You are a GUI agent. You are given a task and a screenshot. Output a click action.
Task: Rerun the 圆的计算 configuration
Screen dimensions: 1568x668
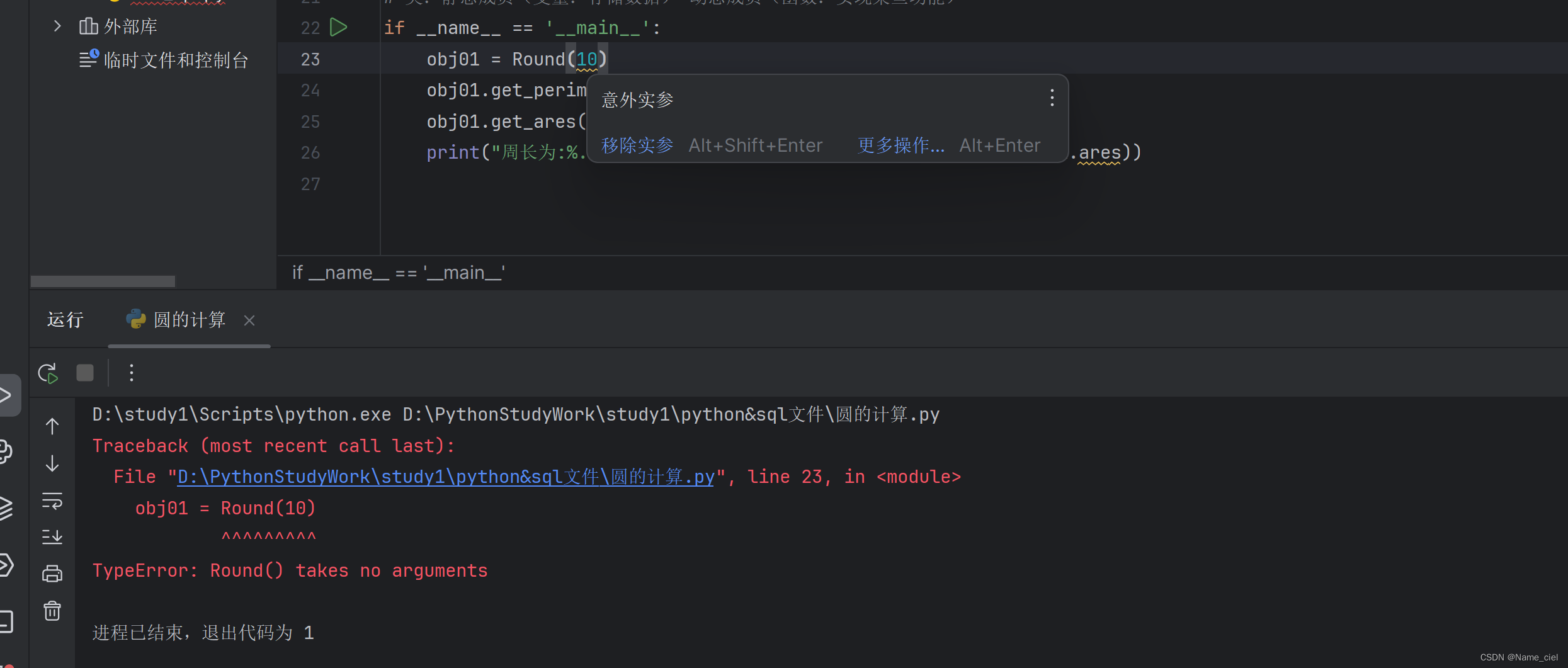tap(47, 372)
